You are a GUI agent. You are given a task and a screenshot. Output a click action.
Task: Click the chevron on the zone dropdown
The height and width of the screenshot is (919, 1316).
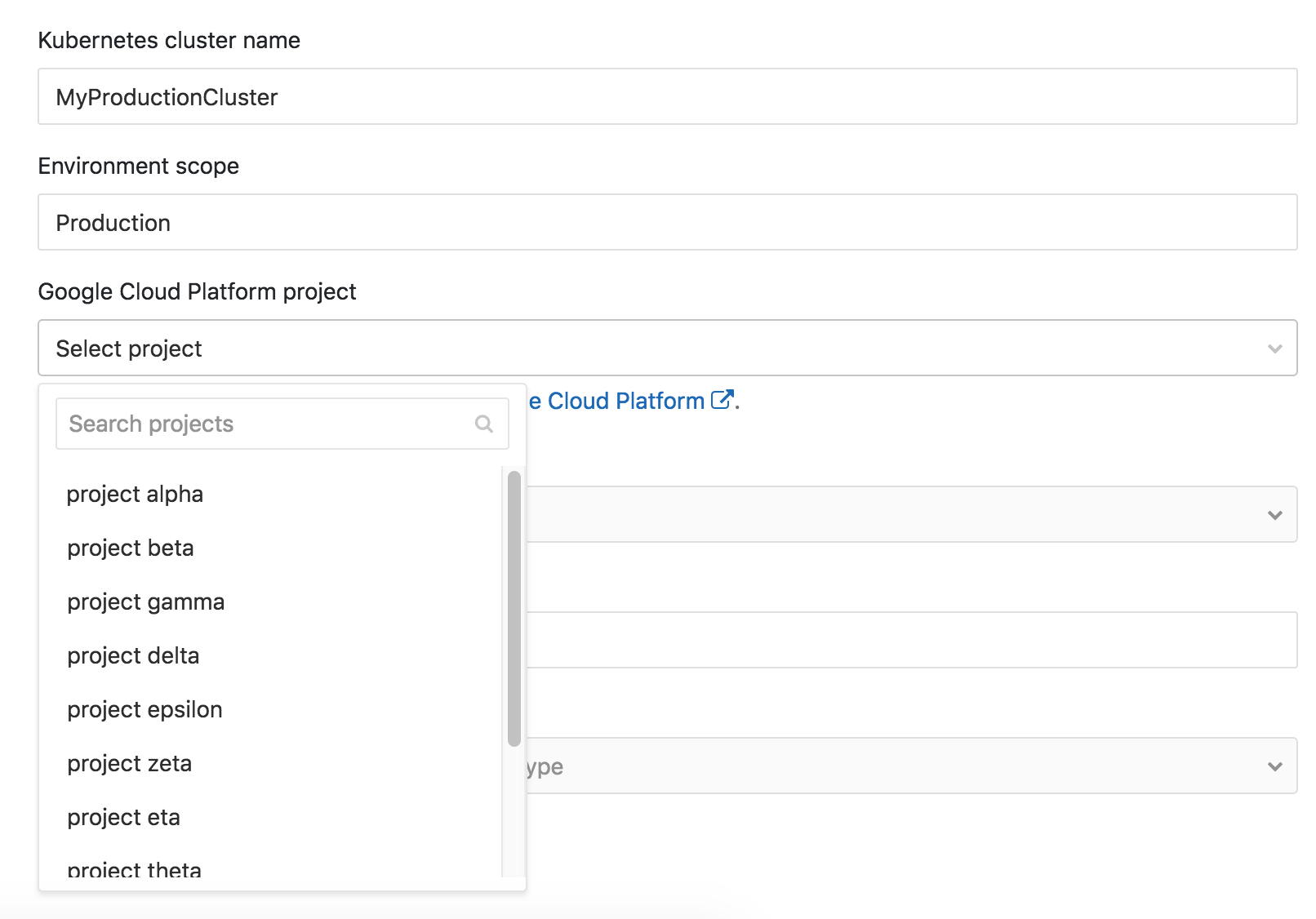point(1274,514)
